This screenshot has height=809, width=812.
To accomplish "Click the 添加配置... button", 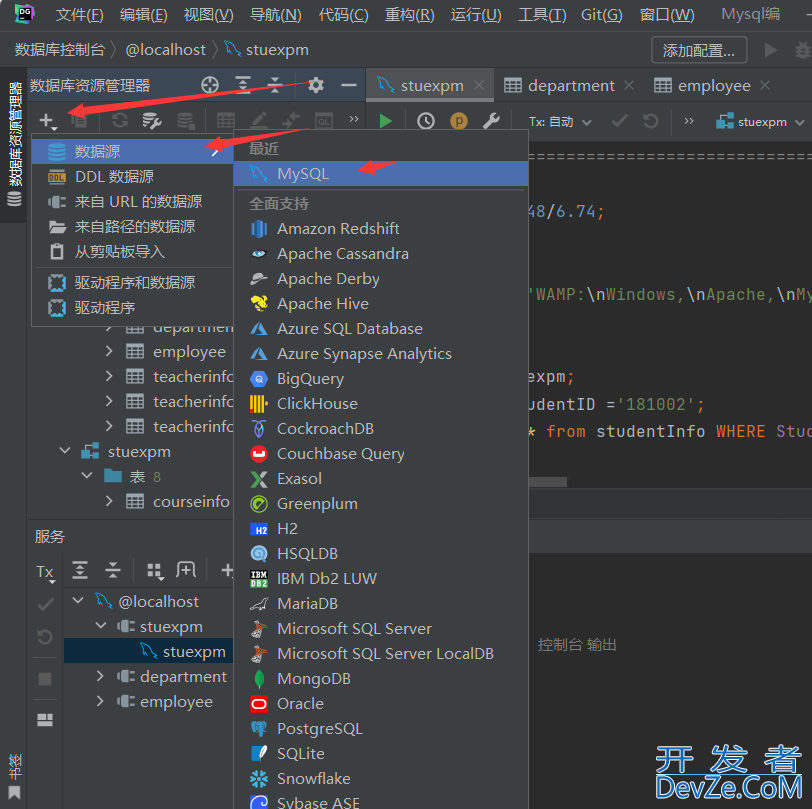I will click(699, 50).
